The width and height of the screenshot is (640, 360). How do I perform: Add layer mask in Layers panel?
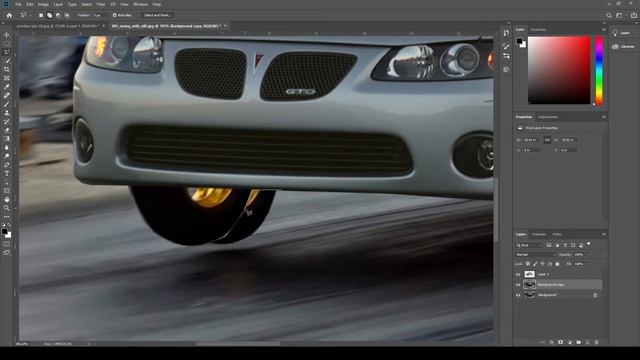[560, 342]
